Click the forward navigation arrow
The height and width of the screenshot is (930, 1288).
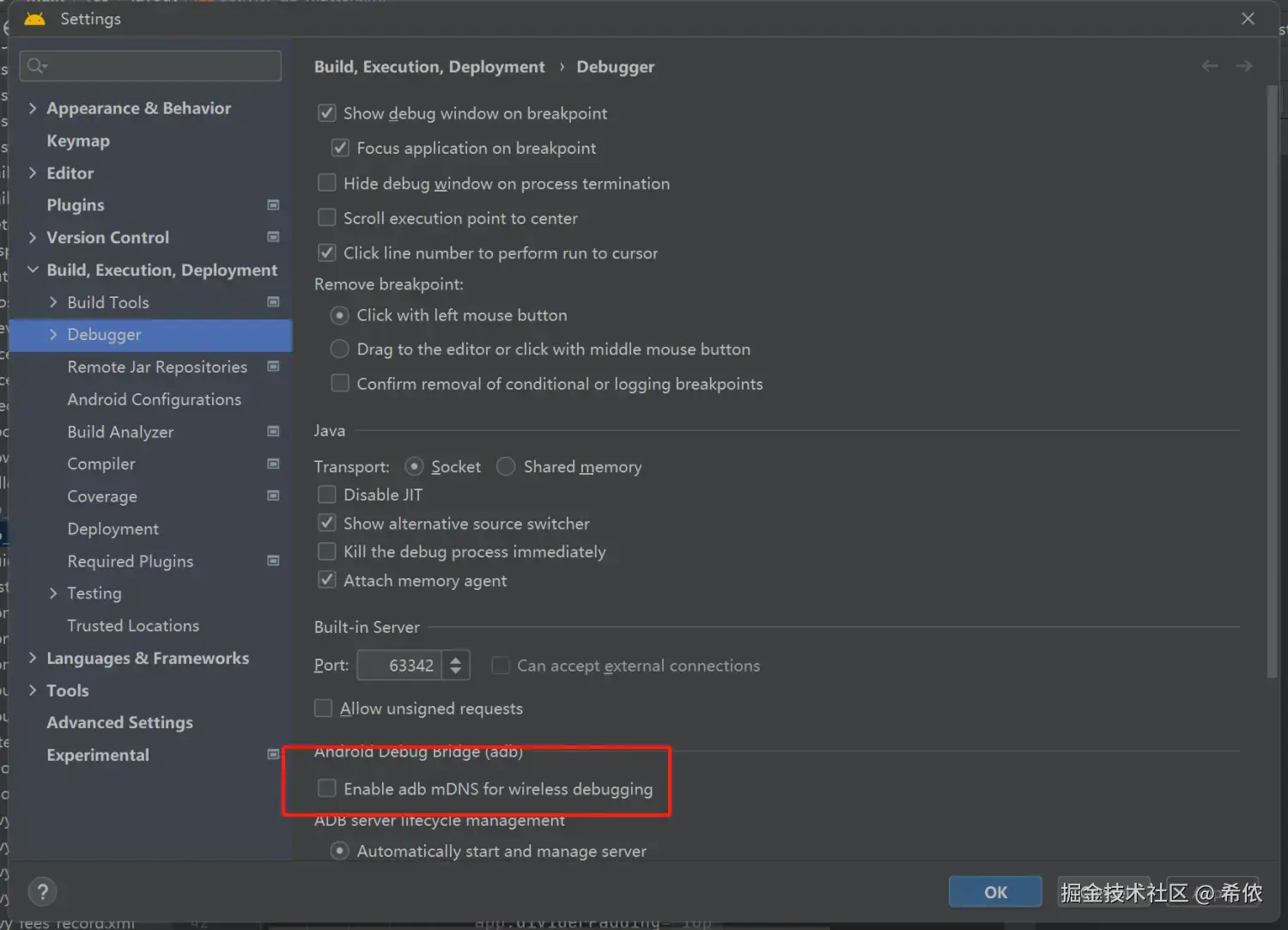click(1243, 65)
